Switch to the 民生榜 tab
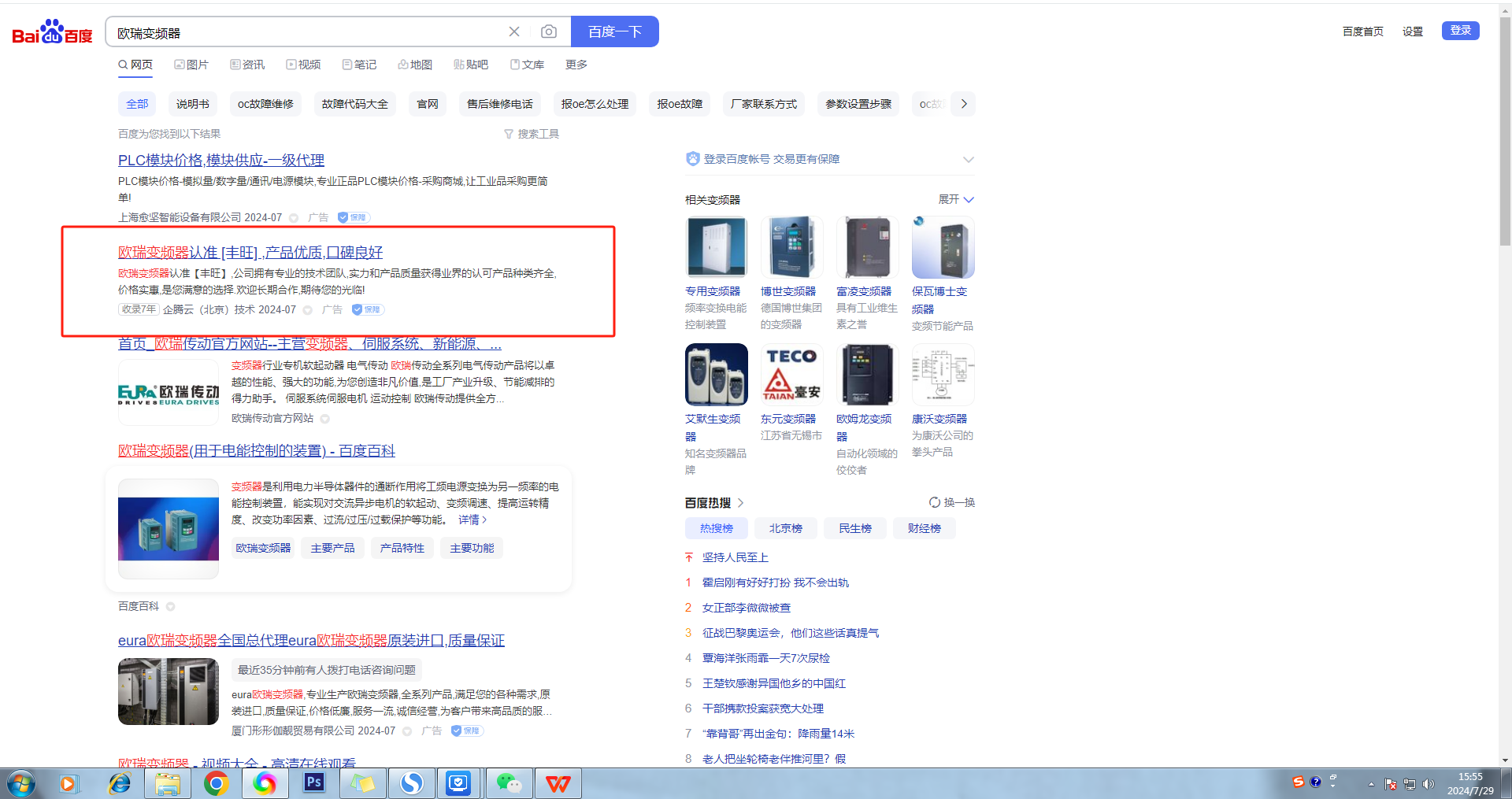Image resolution: width=1512 pixels, height=799 pixels. (855, 528)
